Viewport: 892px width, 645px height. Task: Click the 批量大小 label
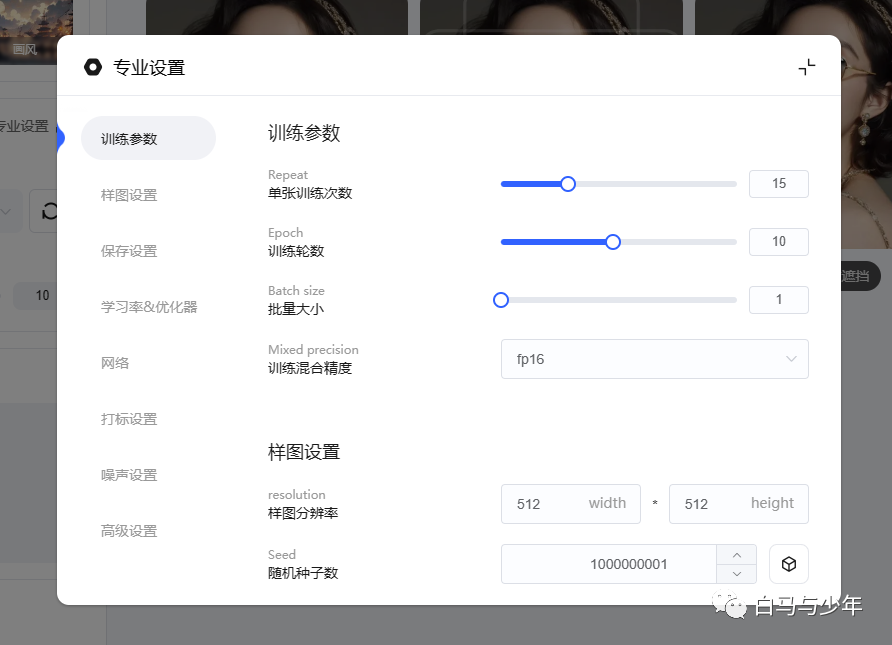pyautogui.click(x=296, y=309)
